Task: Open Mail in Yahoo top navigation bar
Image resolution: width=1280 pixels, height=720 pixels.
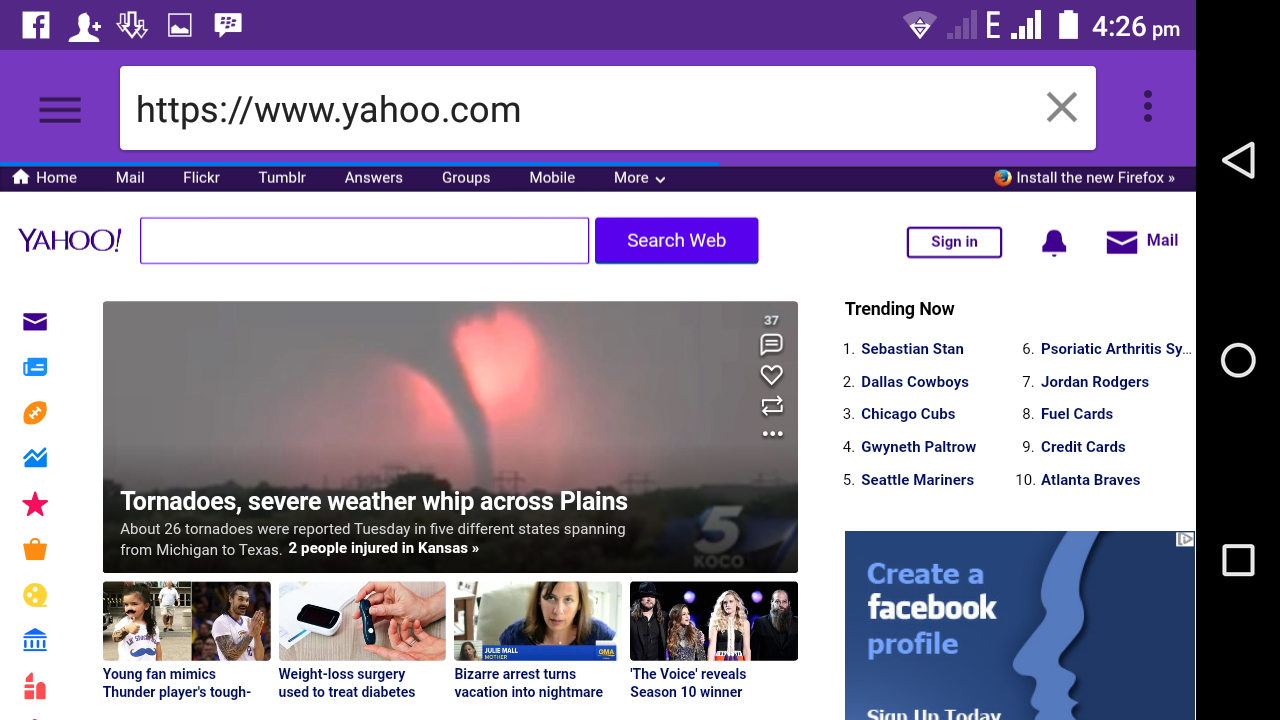Action: [130, 178]
